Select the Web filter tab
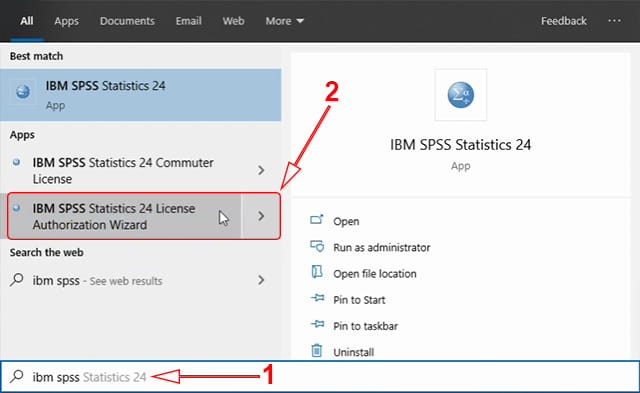640x393 pixels. pos(233,21)
